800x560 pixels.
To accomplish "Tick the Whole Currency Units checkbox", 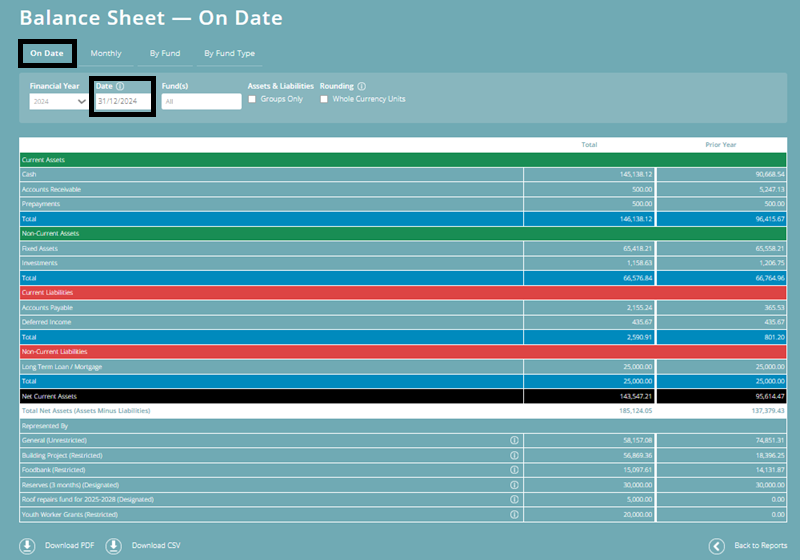I will 324,99.
